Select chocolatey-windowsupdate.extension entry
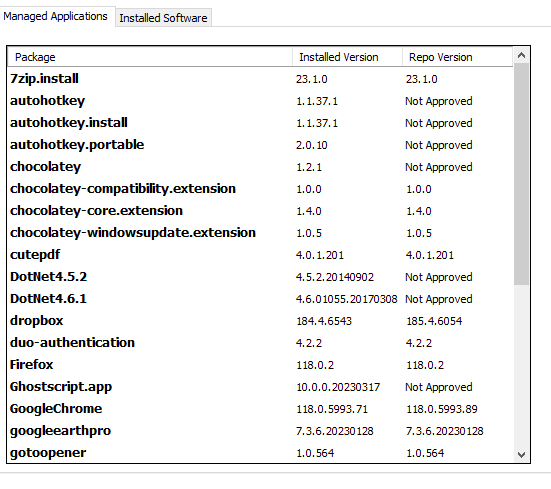The width and height of the screenshot is (551, 489). (260, 233)
